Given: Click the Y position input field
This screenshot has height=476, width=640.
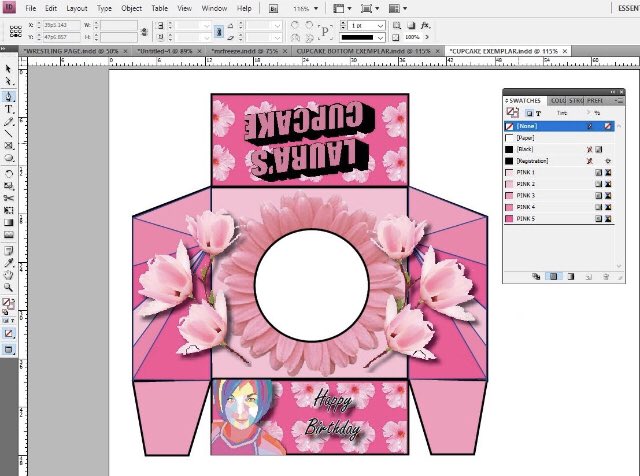Looking at the screenshot, I should coord(61,37).
